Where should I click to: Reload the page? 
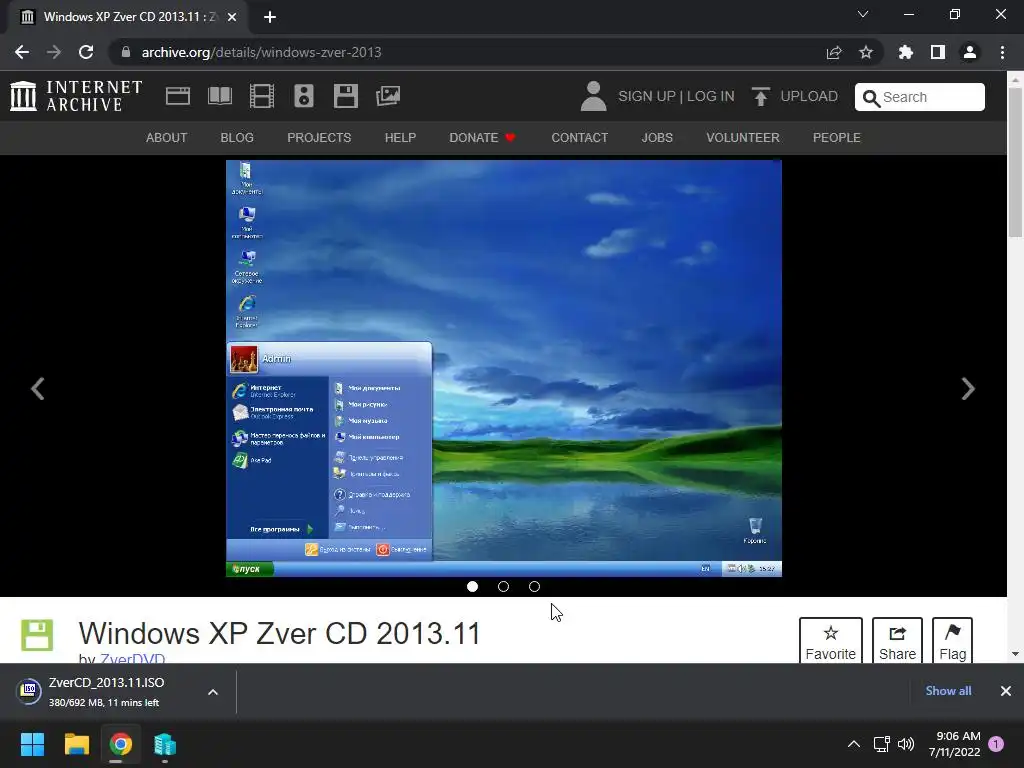(86, 52)
